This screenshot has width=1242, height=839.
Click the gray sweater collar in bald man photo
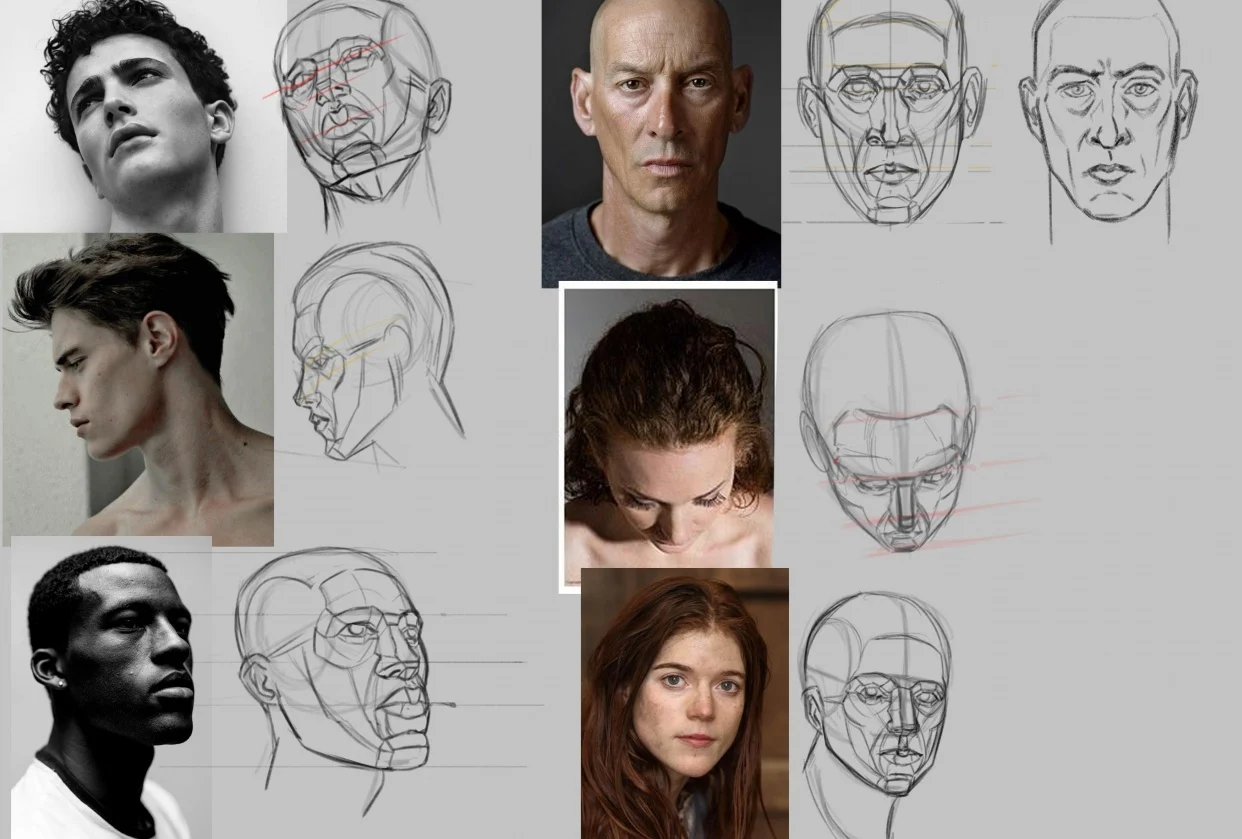pos(660,250)
